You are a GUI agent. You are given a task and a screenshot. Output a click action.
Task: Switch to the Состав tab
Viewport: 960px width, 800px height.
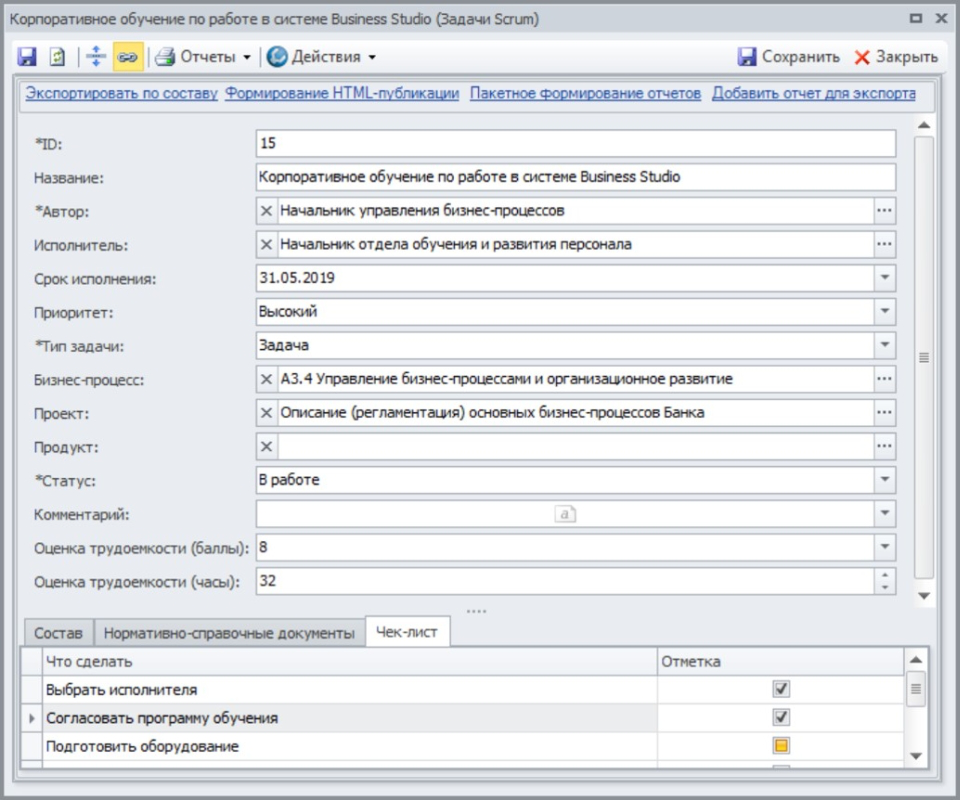[x=58, y=633]
